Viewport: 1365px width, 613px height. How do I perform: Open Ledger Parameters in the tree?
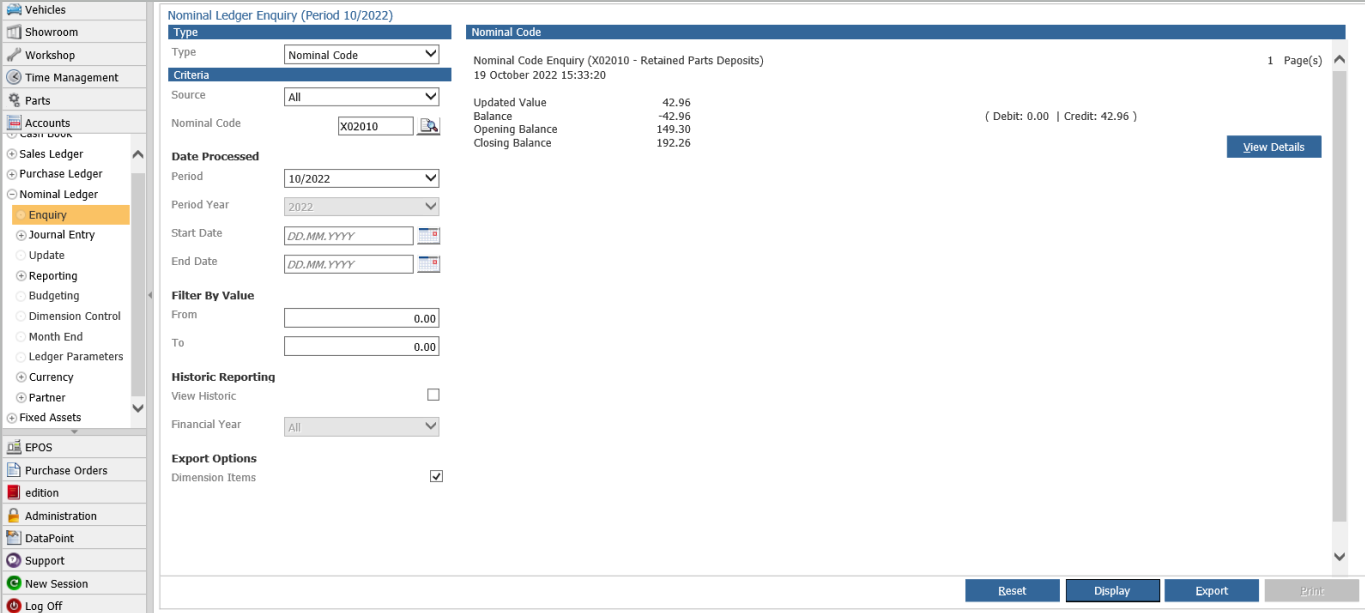pos(76,357)
